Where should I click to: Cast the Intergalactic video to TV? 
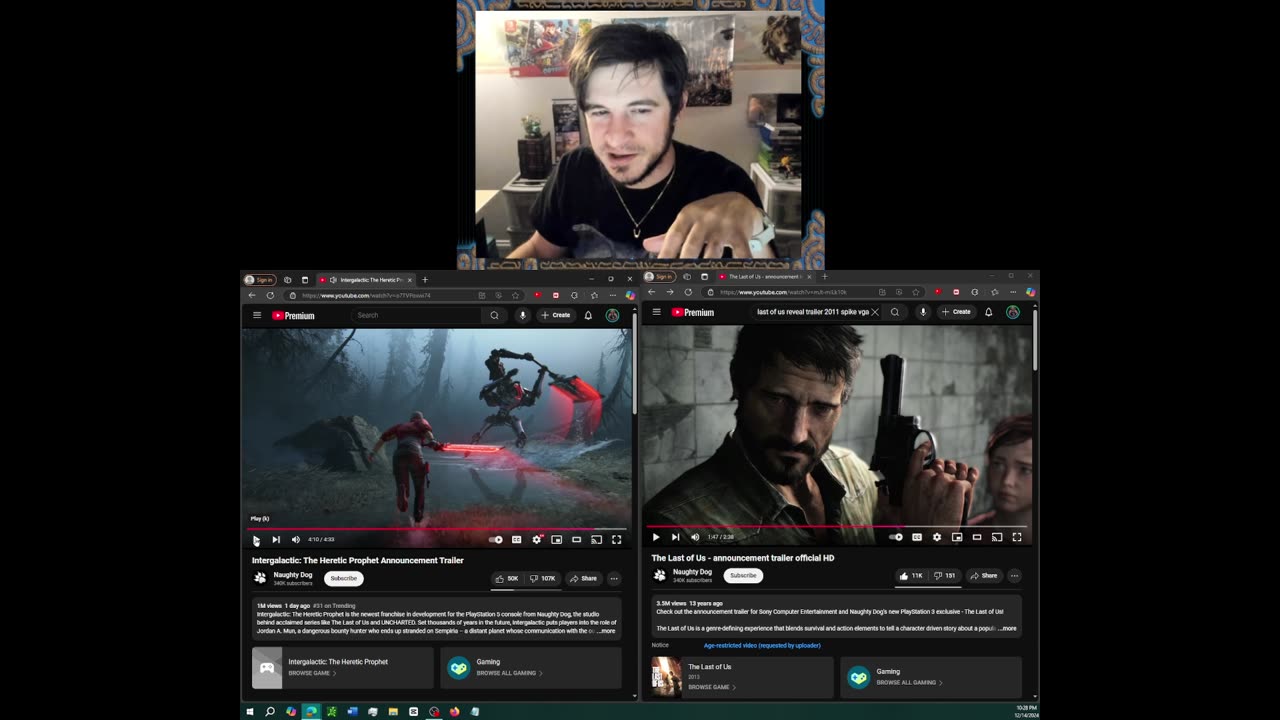[596, 539]
